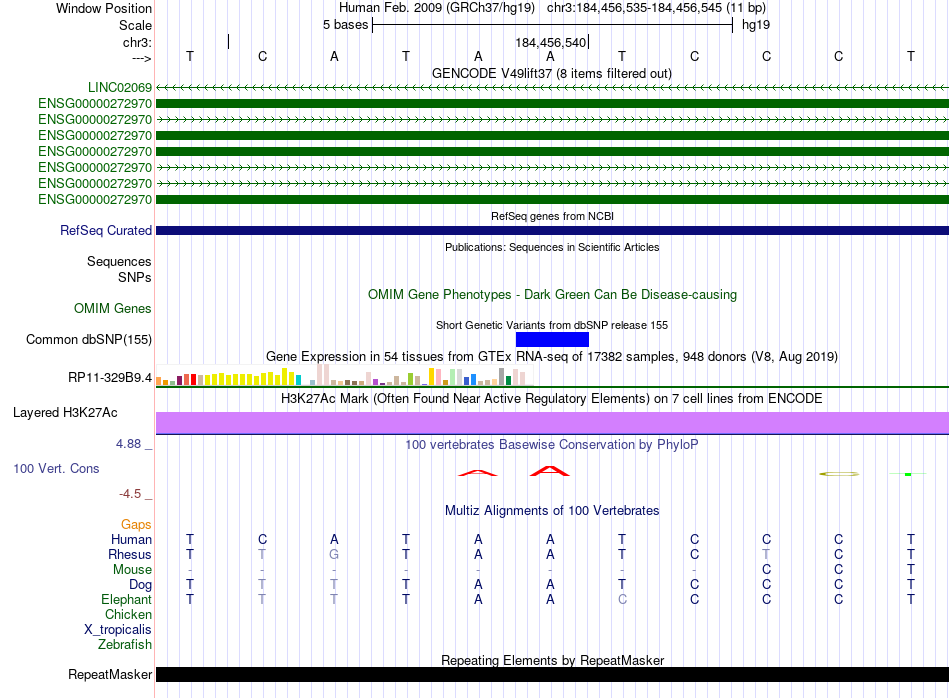Click the Window Position label
950x698 pixels.
[x=104, y=8]
